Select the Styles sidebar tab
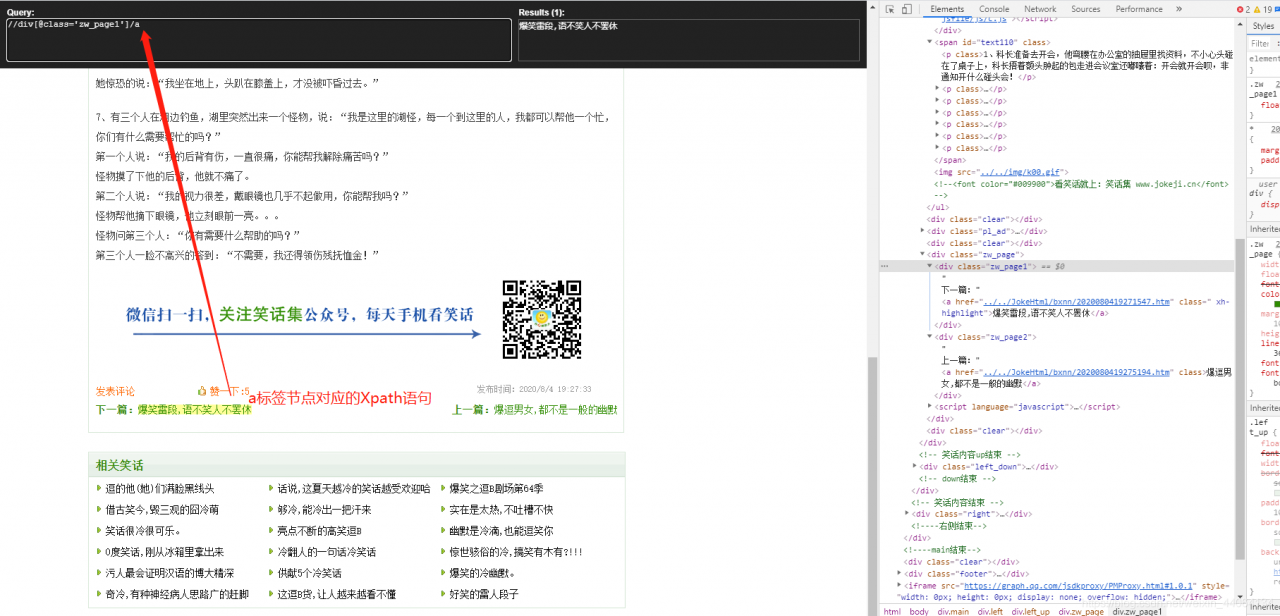The image size is (1280, 616). [x=1262, y=27]
